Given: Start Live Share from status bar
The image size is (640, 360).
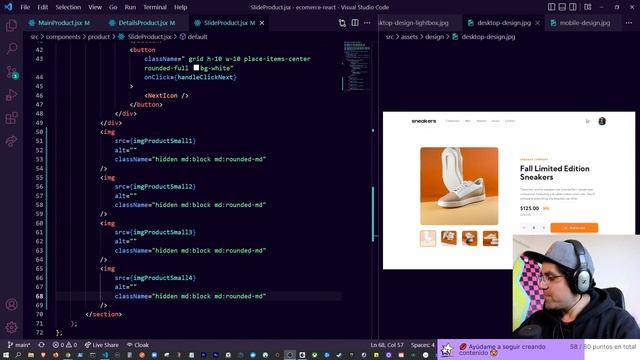Looking at the screenshot, I should click(x=102, y=345).
